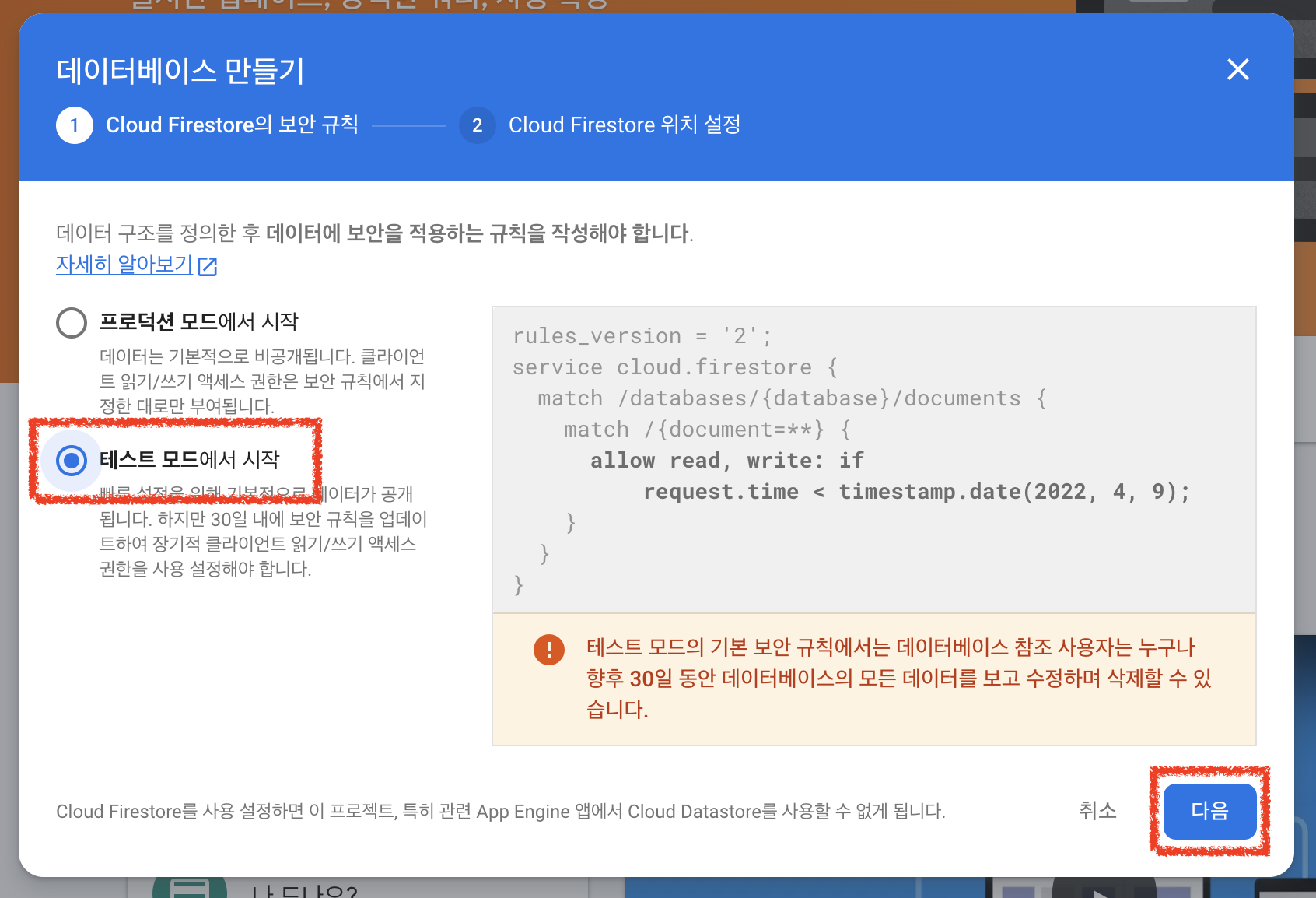Click the external link icon beside 자세히 알아보기
Viewport: 1316px width, 898px height.
point(208,266)
